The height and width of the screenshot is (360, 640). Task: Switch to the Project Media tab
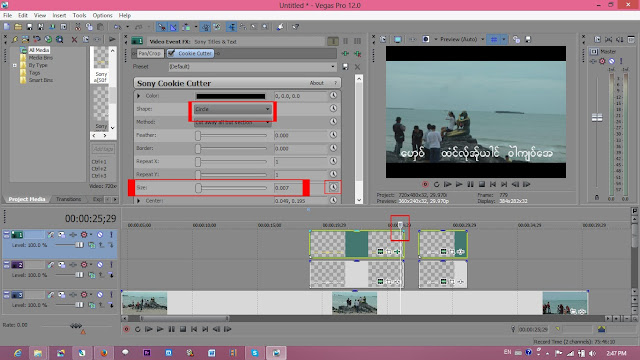pyautogui.click(x=27, y=199)
